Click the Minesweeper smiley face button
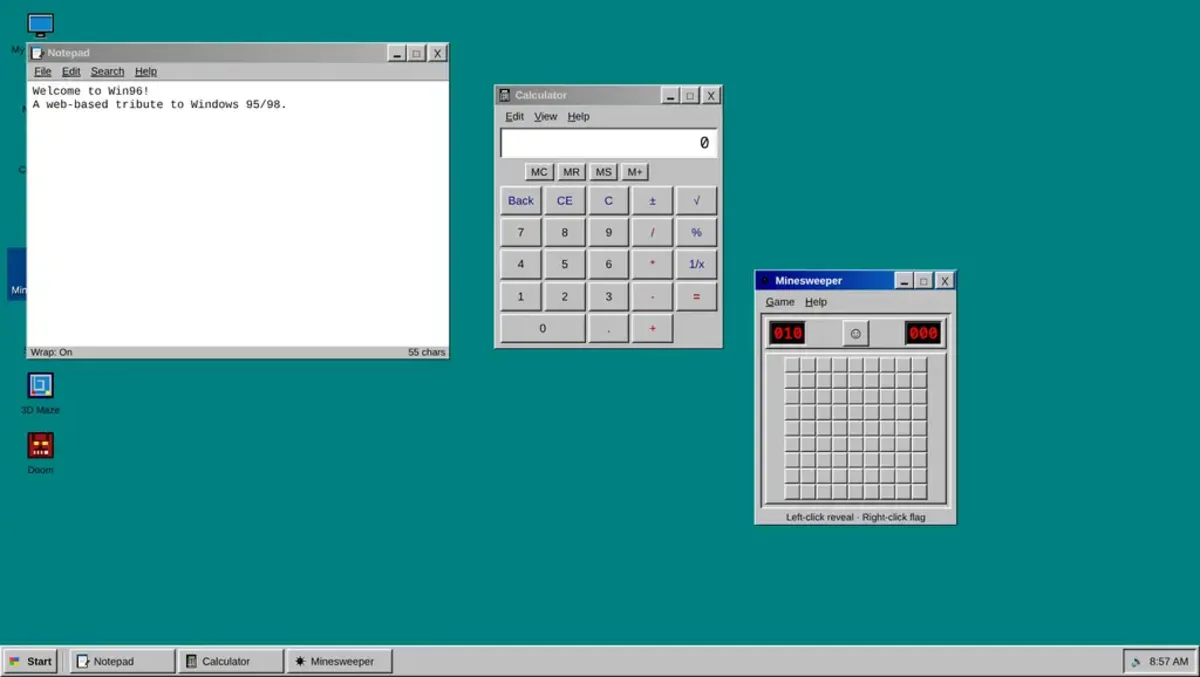1200x677 pixels. (x=855, y=333)
